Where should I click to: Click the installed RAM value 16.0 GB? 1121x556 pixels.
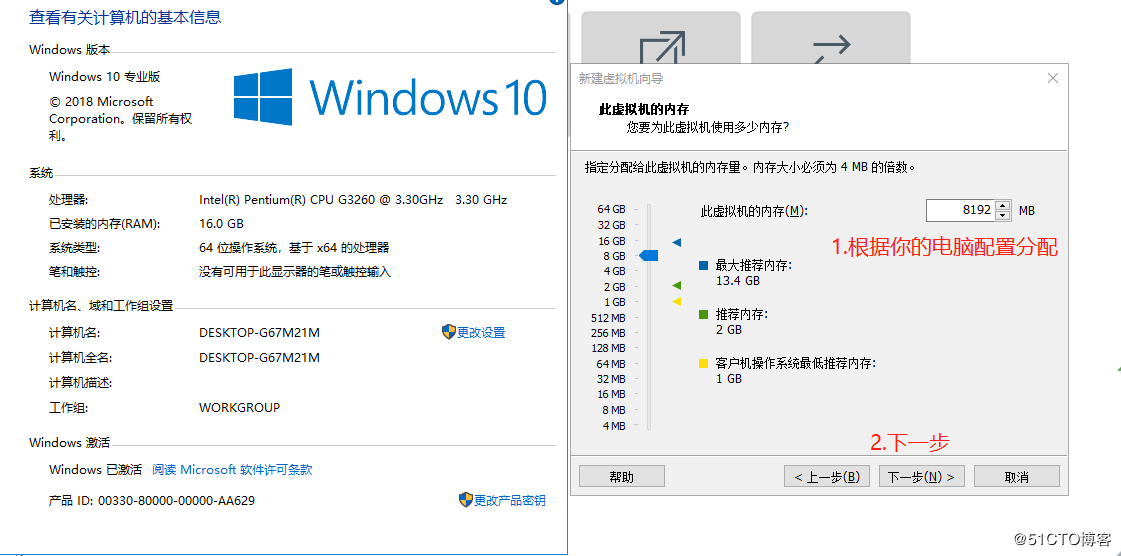pos(221,224)
